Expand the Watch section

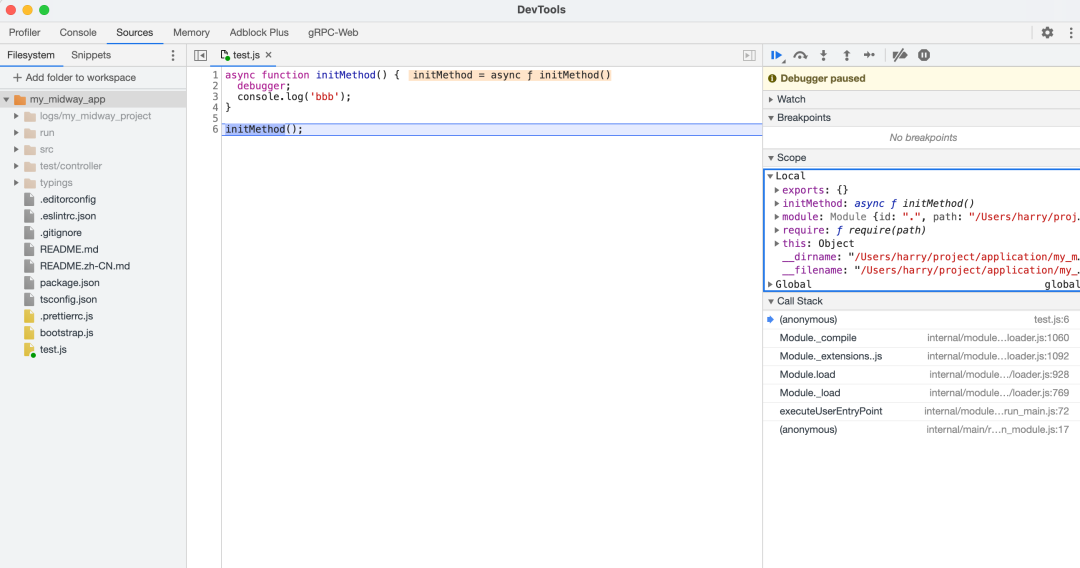[790, 99]
